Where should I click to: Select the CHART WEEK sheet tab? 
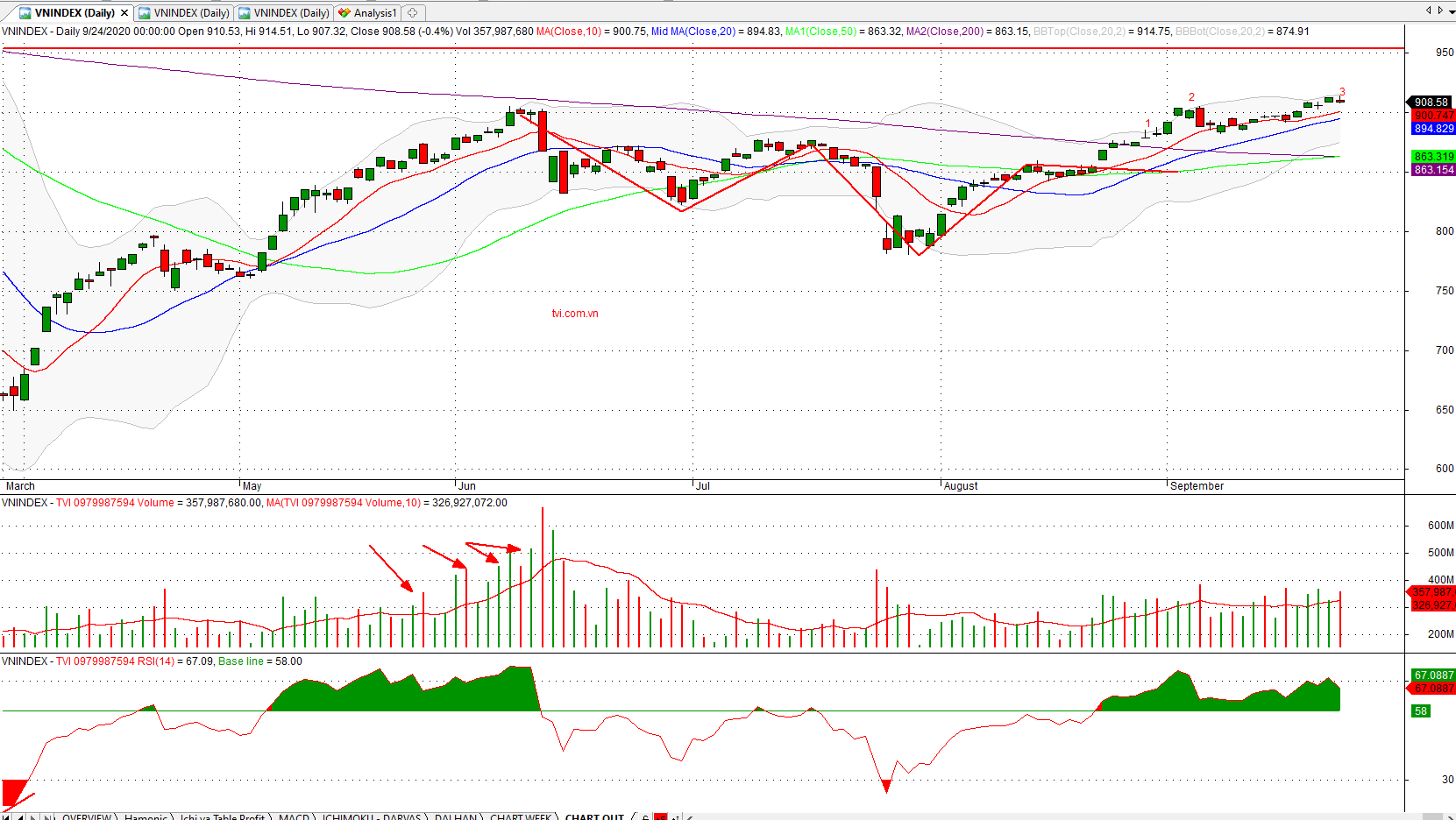pyautogui.click(x=521, y=816)
